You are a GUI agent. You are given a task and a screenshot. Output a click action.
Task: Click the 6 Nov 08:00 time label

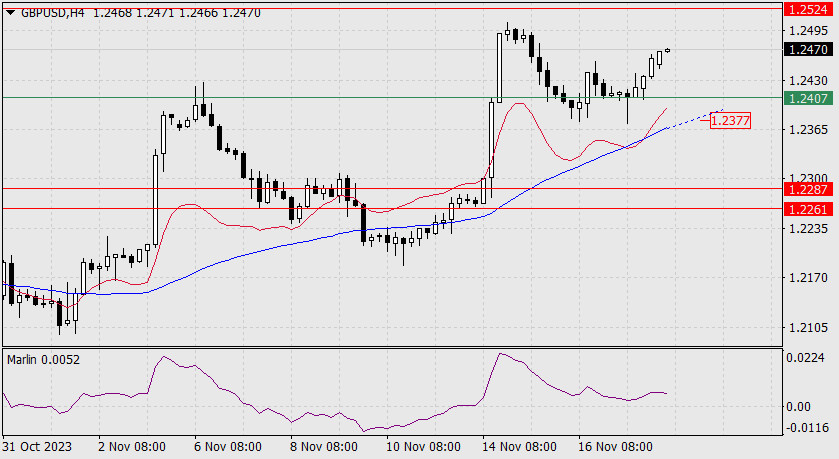click(x=228, y=447)
